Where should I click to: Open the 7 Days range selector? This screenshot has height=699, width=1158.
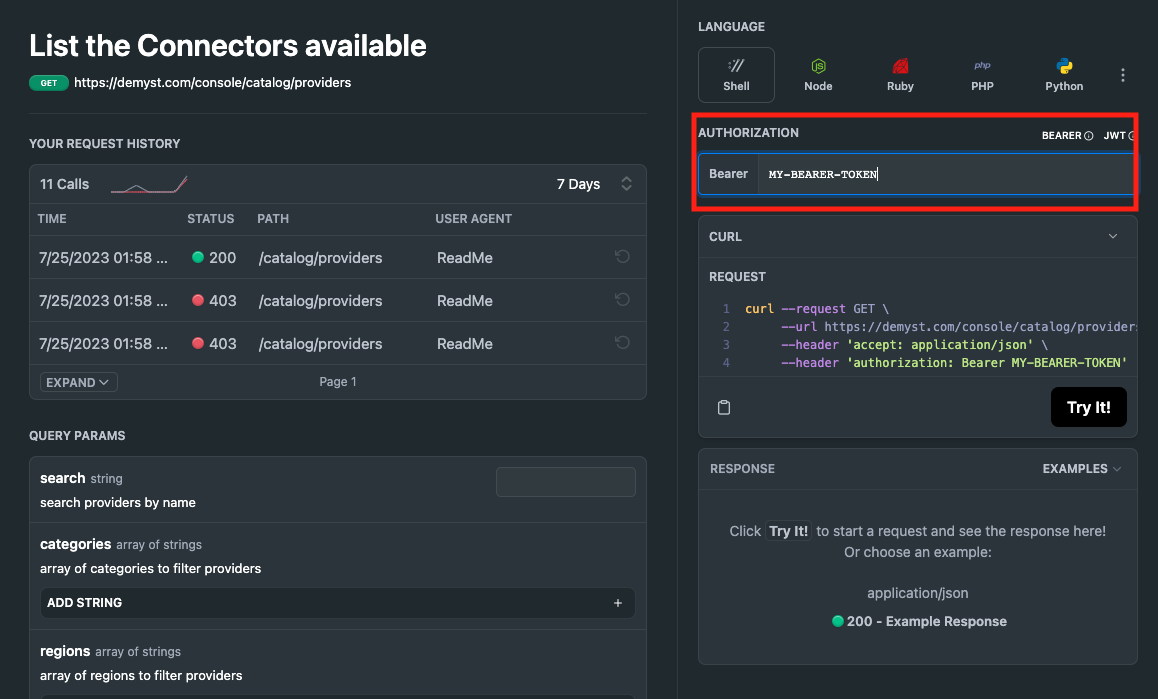tap(594, 184)
